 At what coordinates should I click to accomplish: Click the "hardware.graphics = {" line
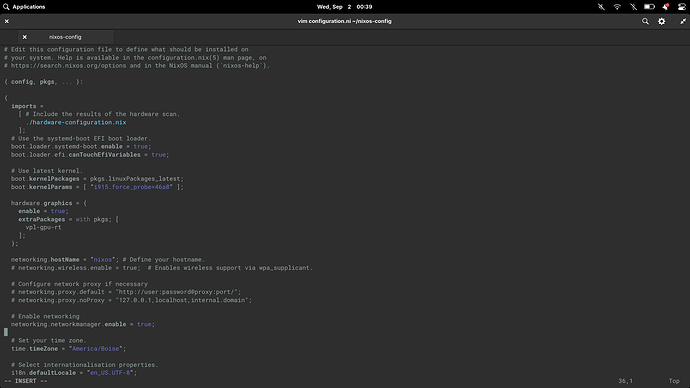49,203
